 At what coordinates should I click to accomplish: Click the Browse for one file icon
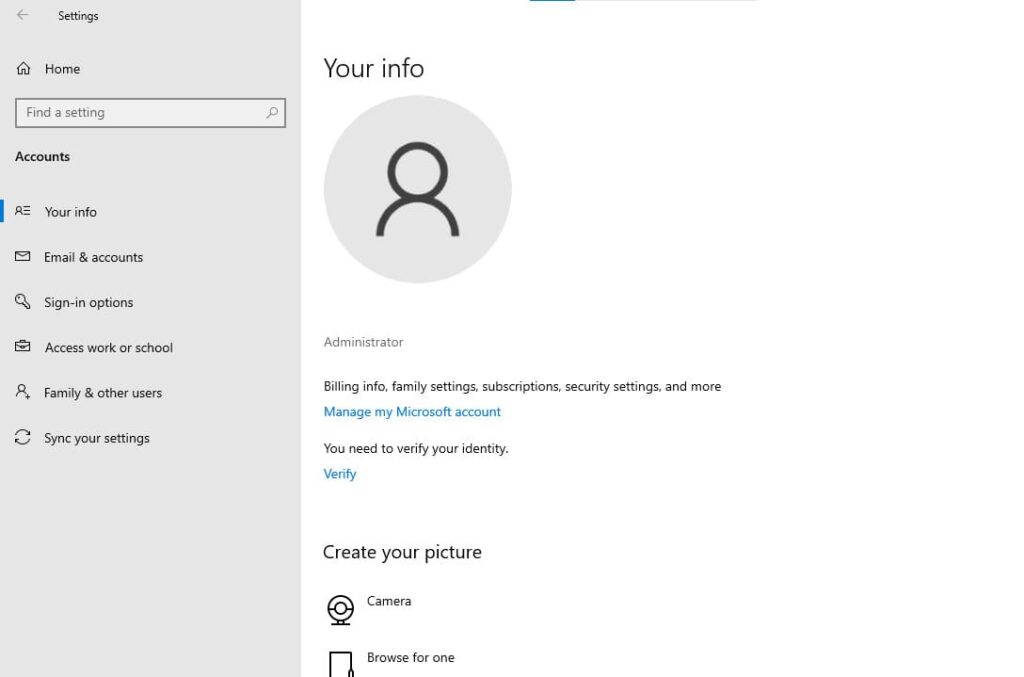[341, 663]
